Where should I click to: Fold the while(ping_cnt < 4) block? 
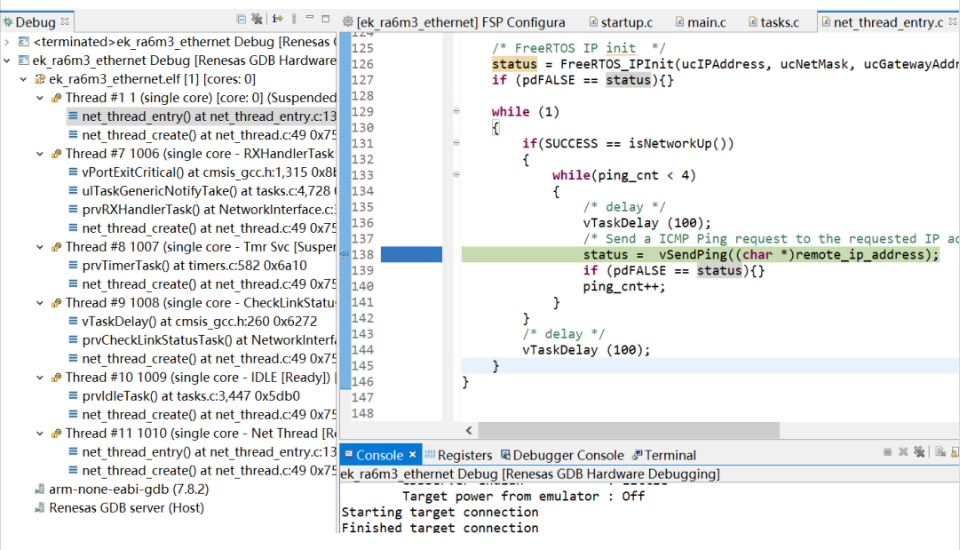click(456, 175)
